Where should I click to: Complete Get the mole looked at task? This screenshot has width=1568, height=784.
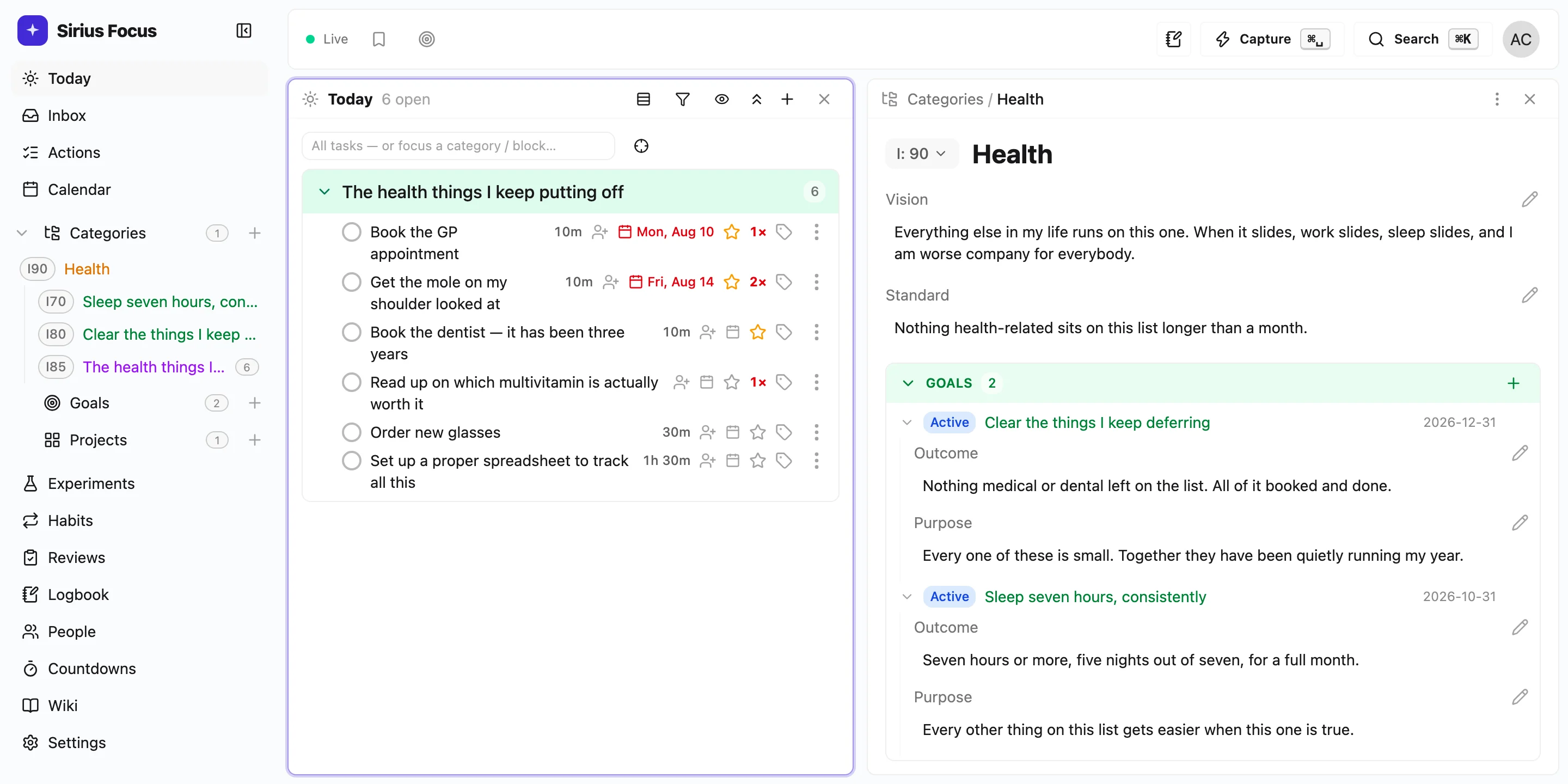click(351, 282)
